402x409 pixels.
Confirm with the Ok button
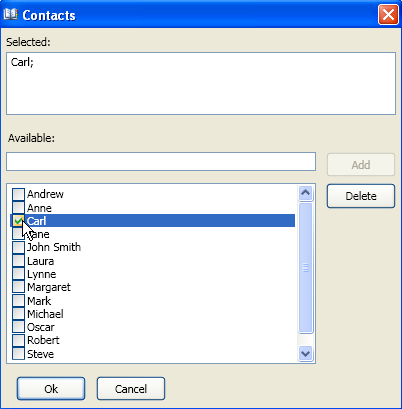51,389
